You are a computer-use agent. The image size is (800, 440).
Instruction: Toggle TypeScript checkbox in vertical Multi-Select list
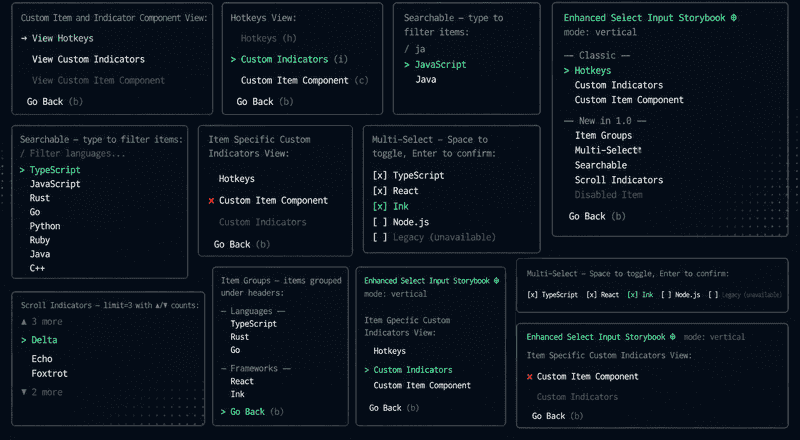point(380,176)
